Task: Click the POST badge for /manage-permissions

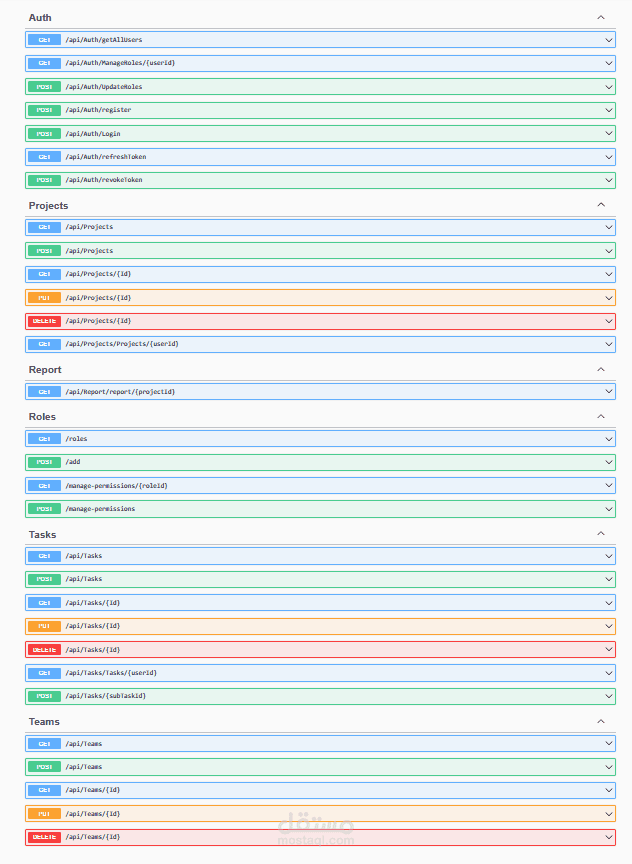Action: (x=45, y=509)
